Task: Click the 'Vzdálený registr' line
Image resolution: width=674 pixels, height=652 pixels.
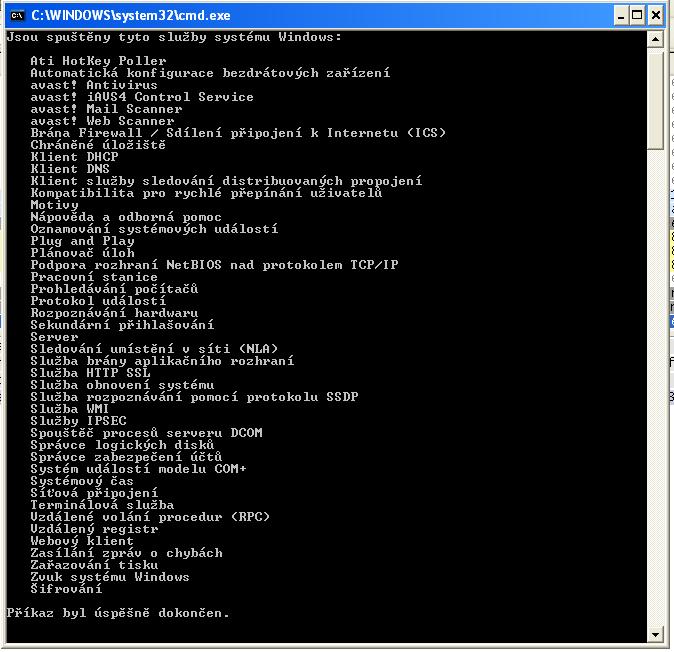Action: 94,529
